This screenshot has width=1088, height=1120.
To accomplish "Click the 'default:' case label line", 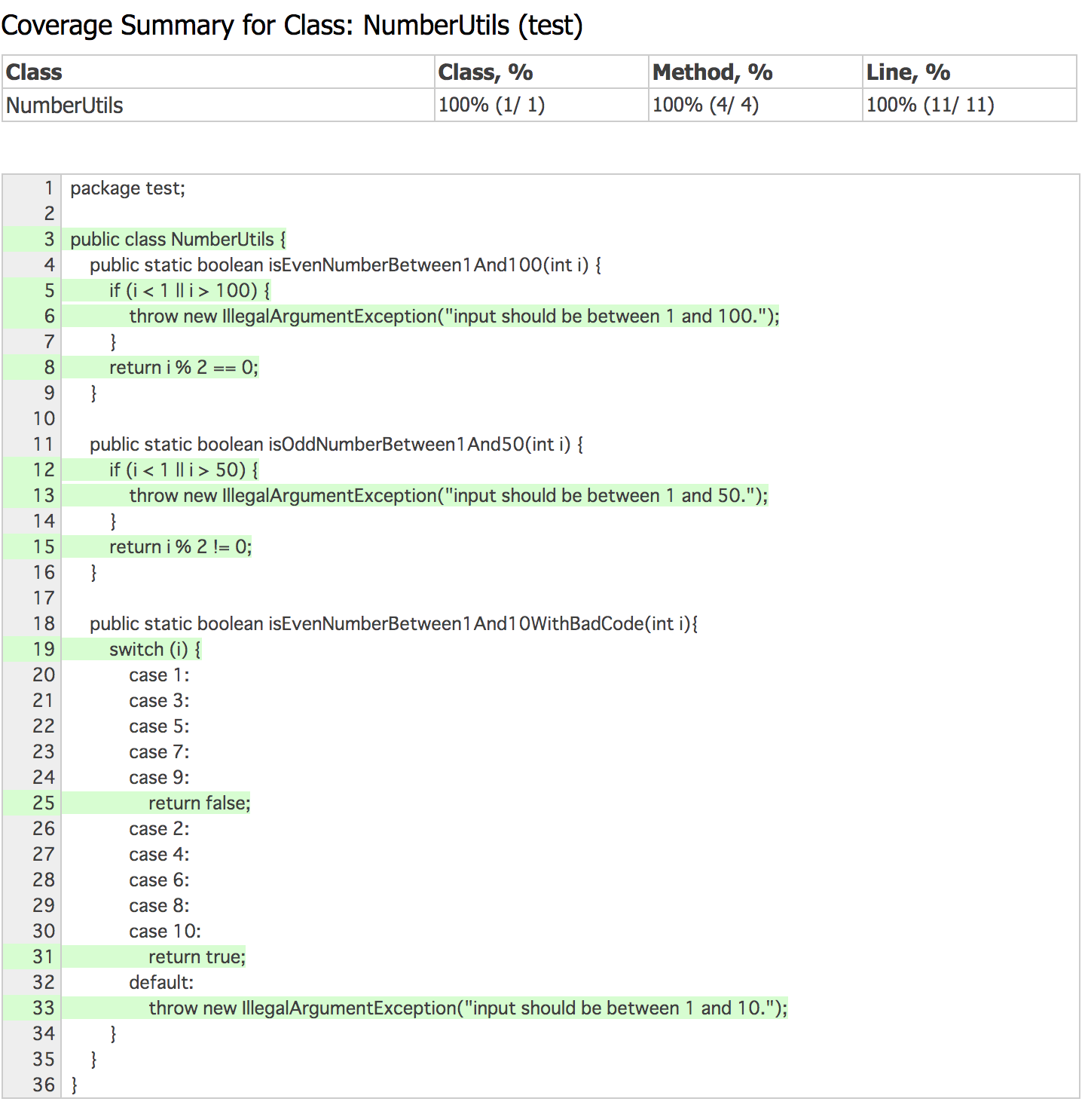I will (161, 983).
